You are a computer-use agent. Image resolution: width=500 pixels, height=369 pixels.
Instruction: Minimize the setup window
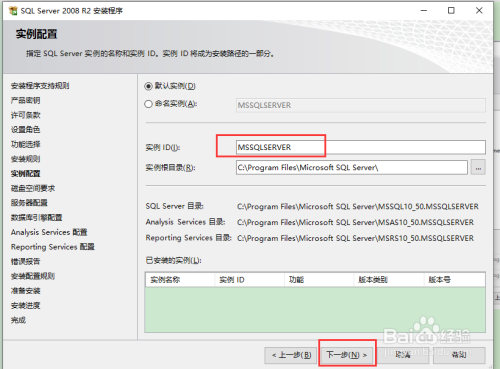point(424,11)
